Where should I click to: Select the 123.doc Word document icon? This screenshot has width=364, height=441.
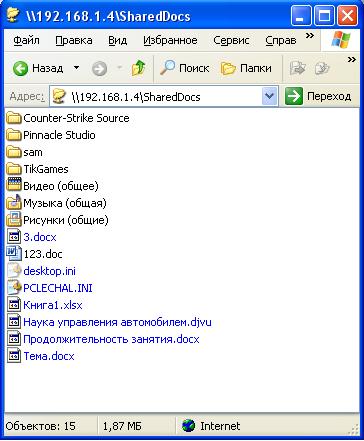14,254
